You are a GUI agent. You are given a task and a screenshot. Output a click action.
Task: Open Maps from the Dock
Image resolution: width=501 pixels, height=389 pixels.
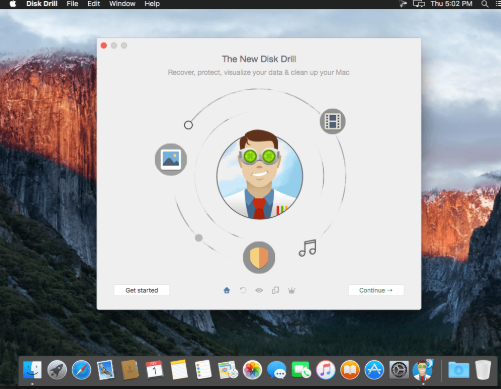click(228, 370)
